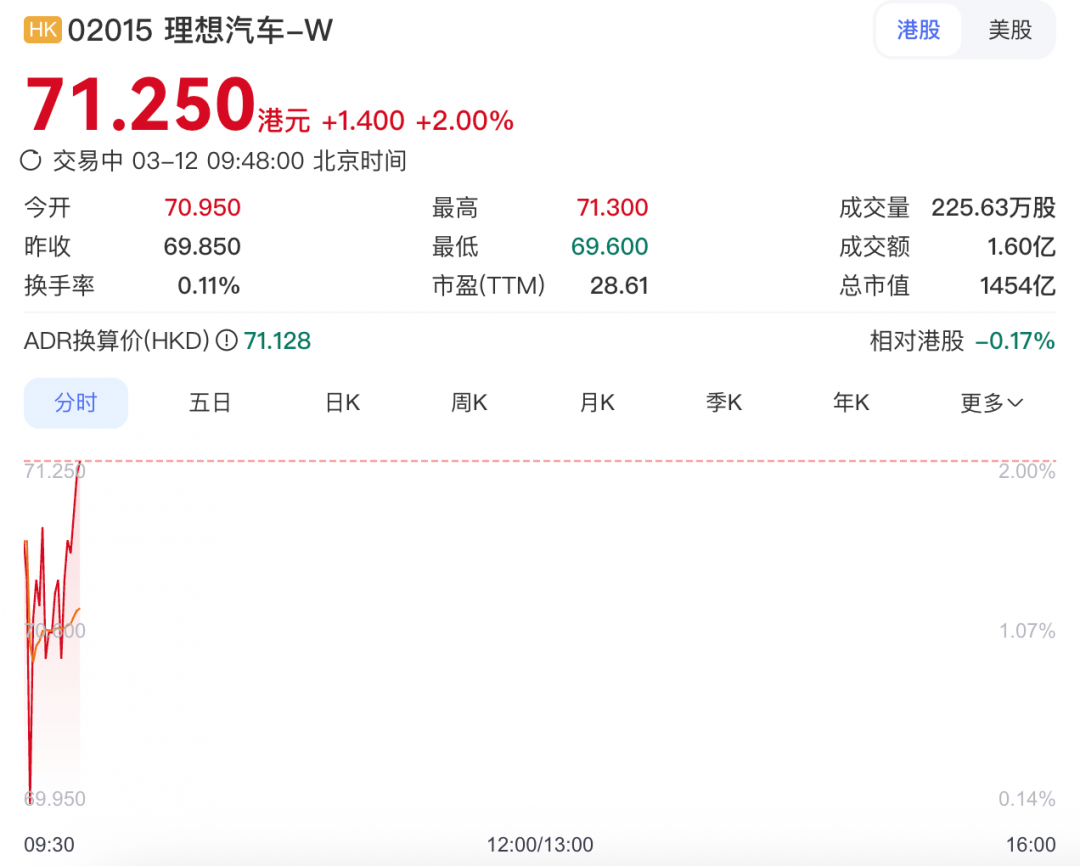
Task: Click the 相对港股 value -0.17%
Action: 1015,340
